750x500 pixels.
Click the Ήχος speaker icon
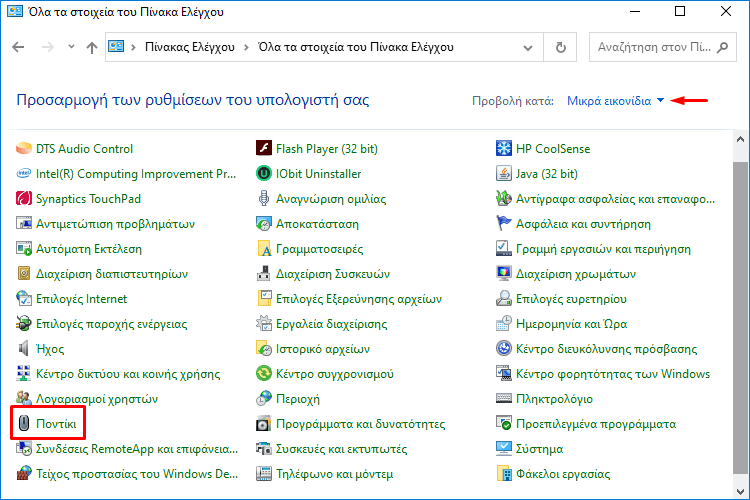23,349
